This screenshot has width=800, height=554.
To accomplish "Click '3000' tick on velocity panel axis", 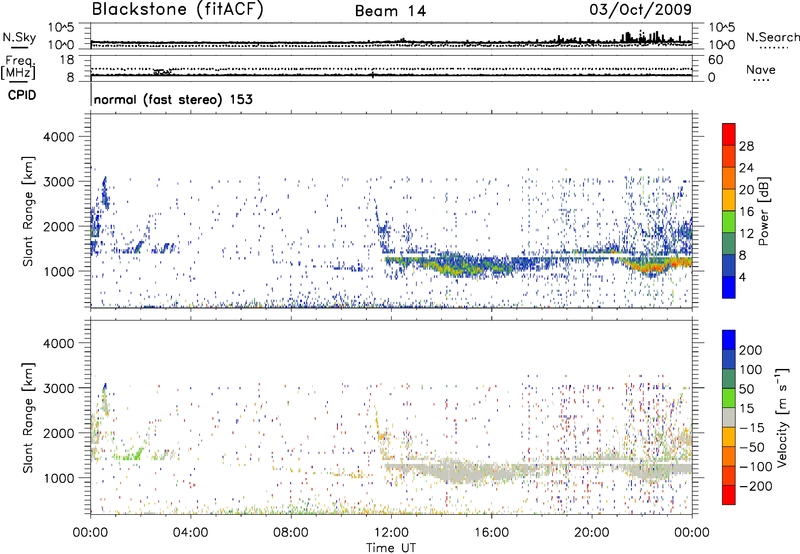I will point(59,388).
